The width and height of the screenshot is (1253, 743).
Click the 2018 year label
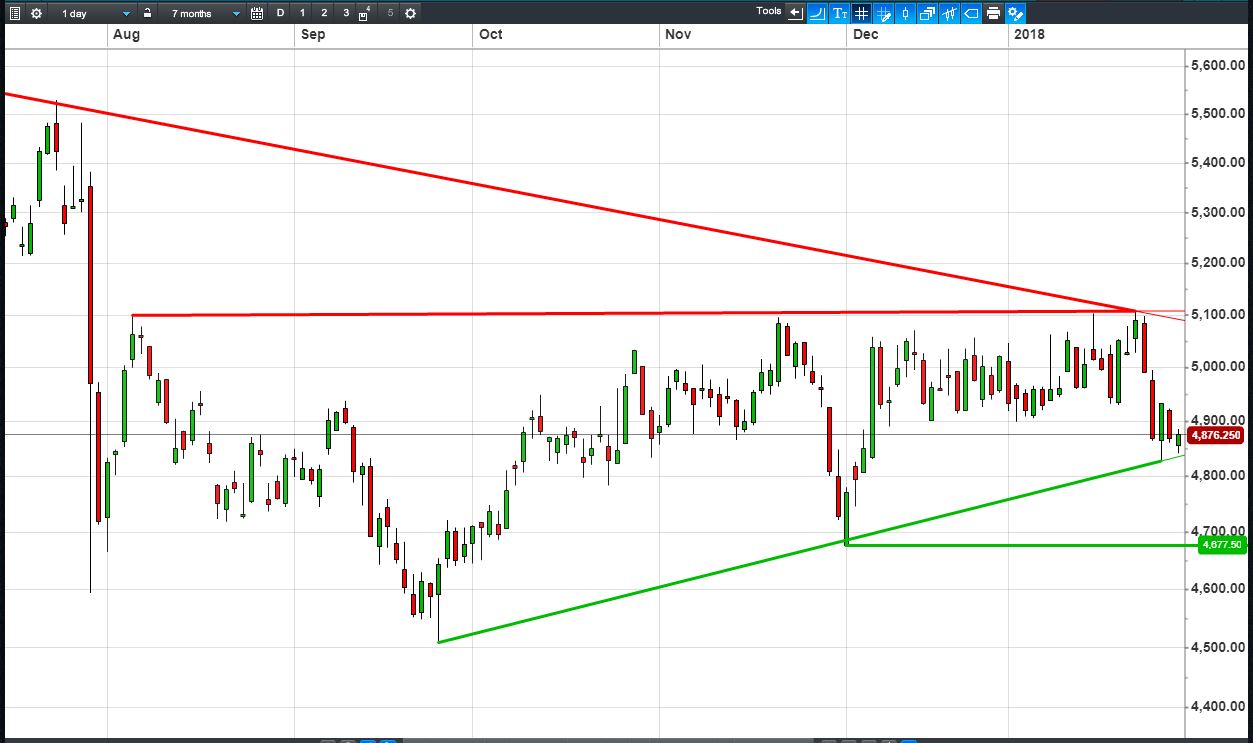click(1029, 34)
